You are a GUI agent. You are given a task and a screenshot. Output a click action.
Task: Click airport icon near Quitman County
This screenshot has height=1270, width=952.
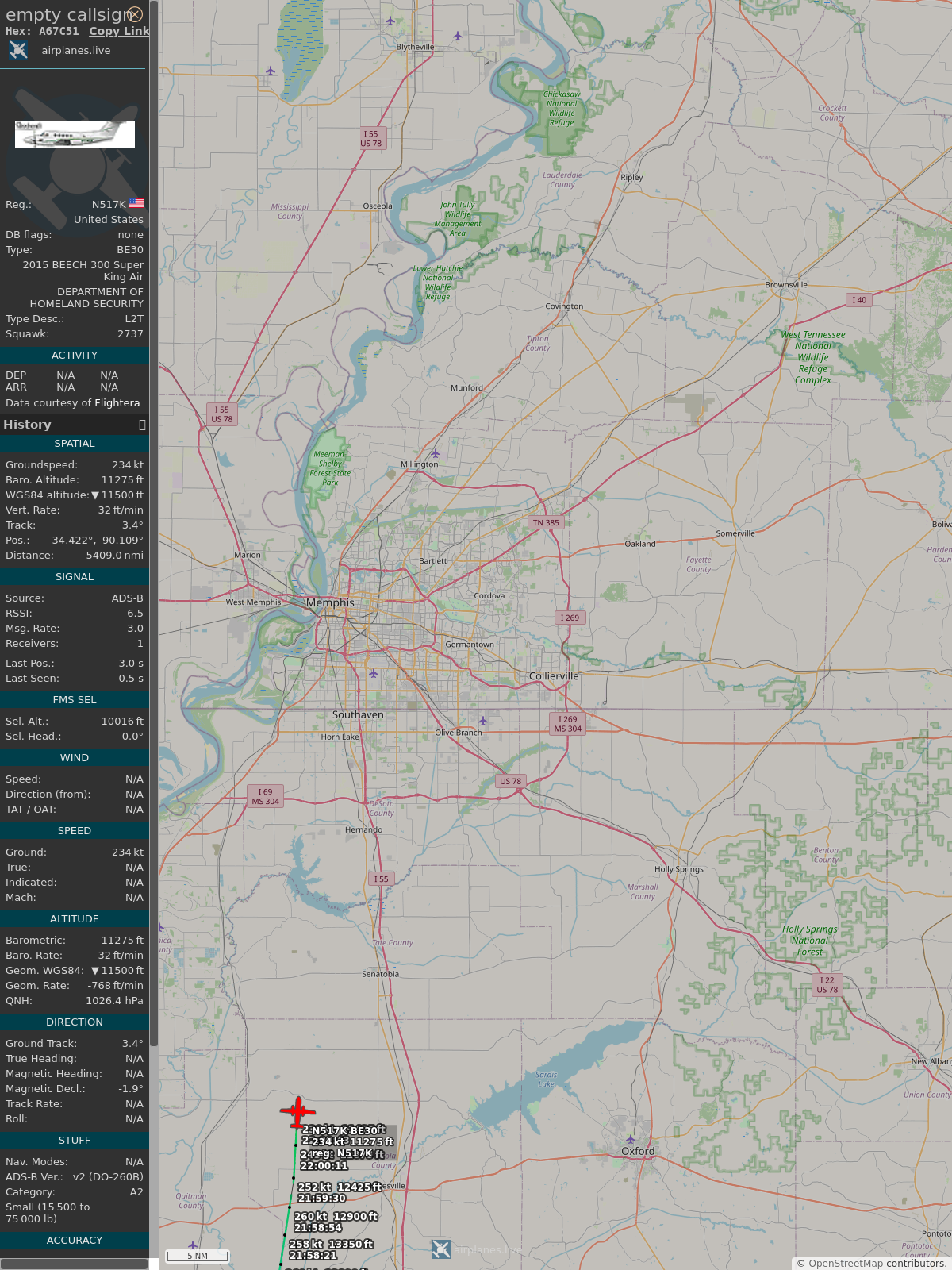pos(192,1245)
